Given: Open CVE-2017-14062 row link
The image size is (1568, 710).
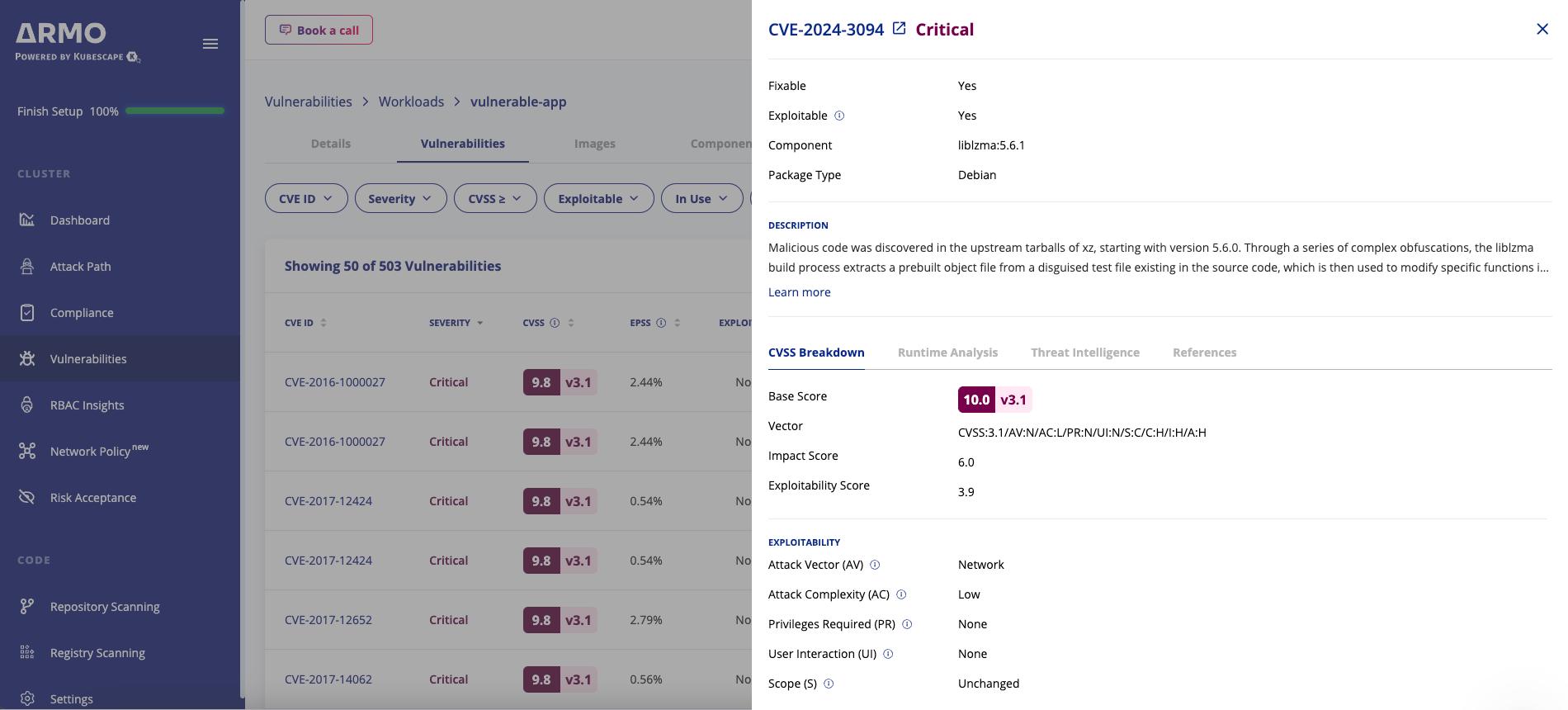Looking at the screenshot, I should (x=328, y=679).
